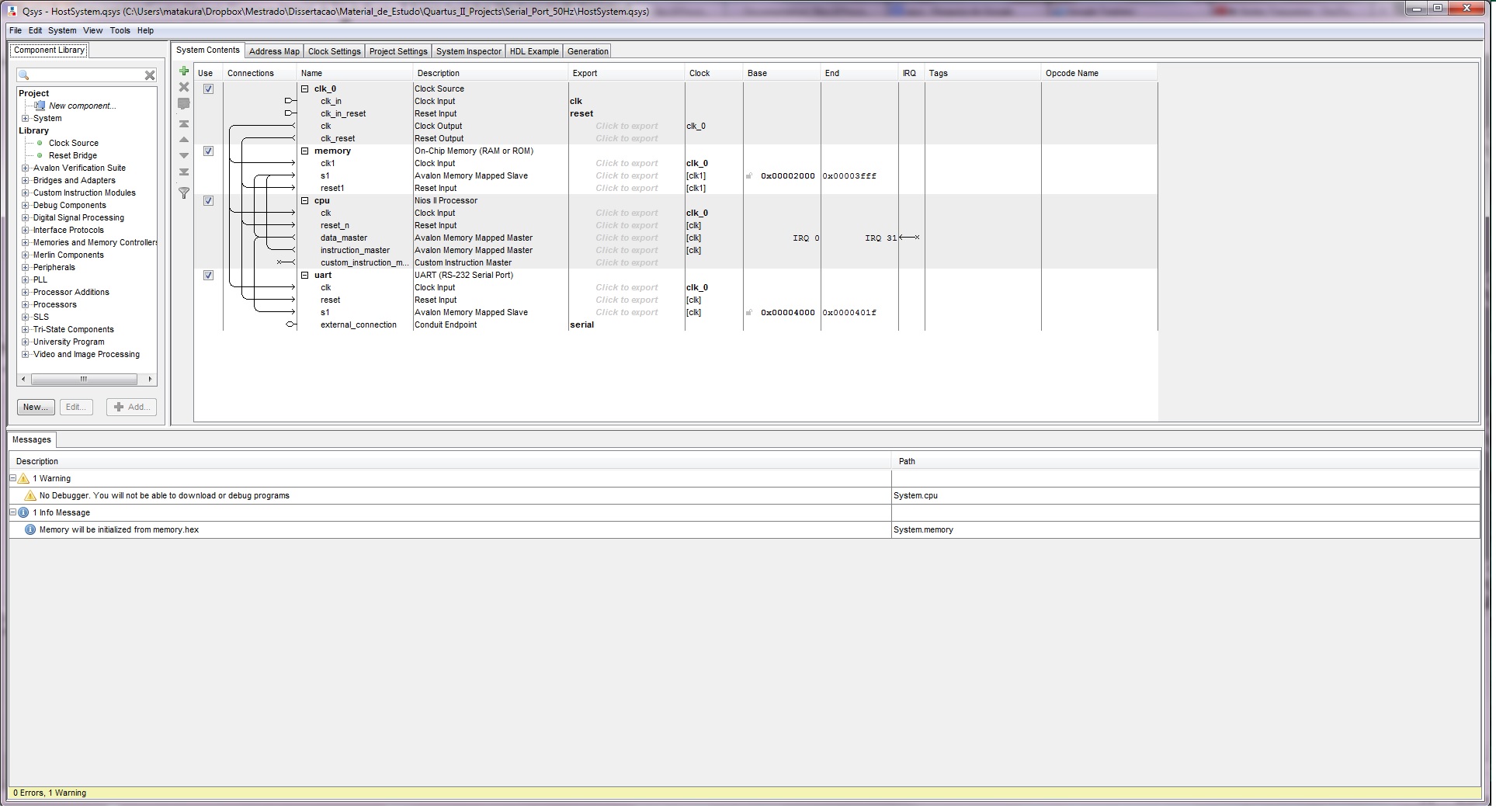This screenshot has width=1496, height=812.
Task: Expand the Peripherals library category
Action: coord(26,268)
